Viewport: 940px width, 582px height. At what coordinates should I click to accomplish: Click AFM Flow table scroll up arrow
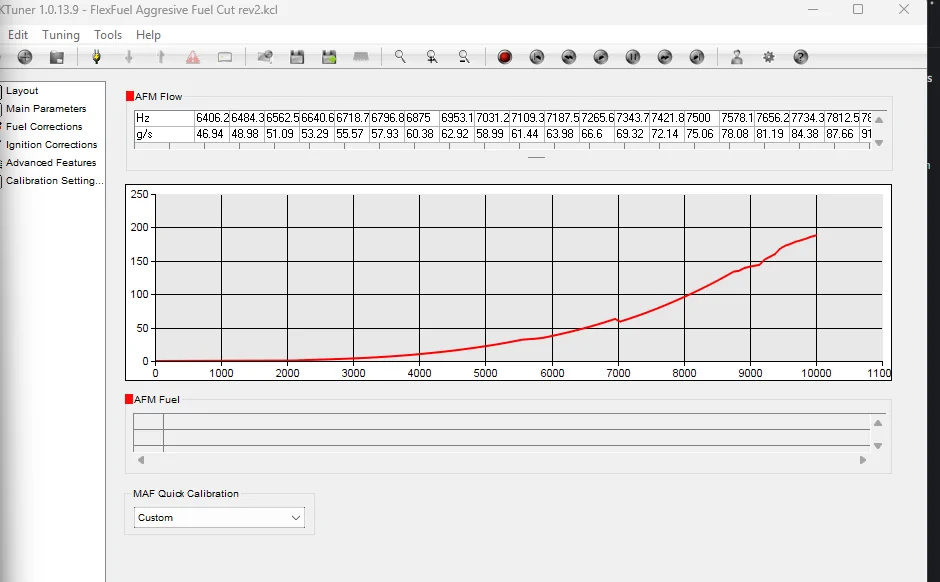(x=879, y=119)
